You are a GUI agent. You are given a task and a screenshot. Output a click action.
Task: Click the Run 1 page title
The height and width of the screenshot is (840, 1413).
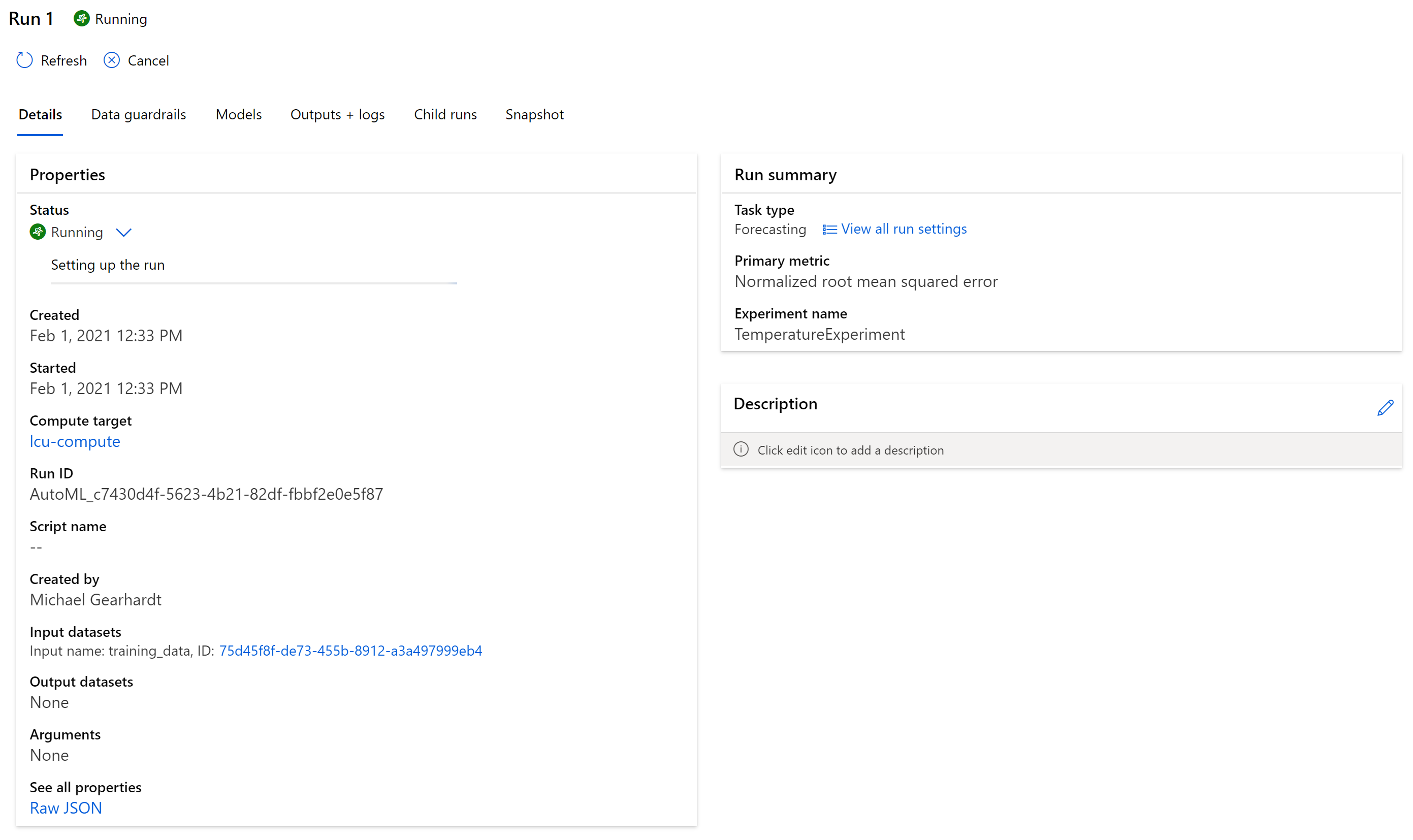click(x=31, y=19)
